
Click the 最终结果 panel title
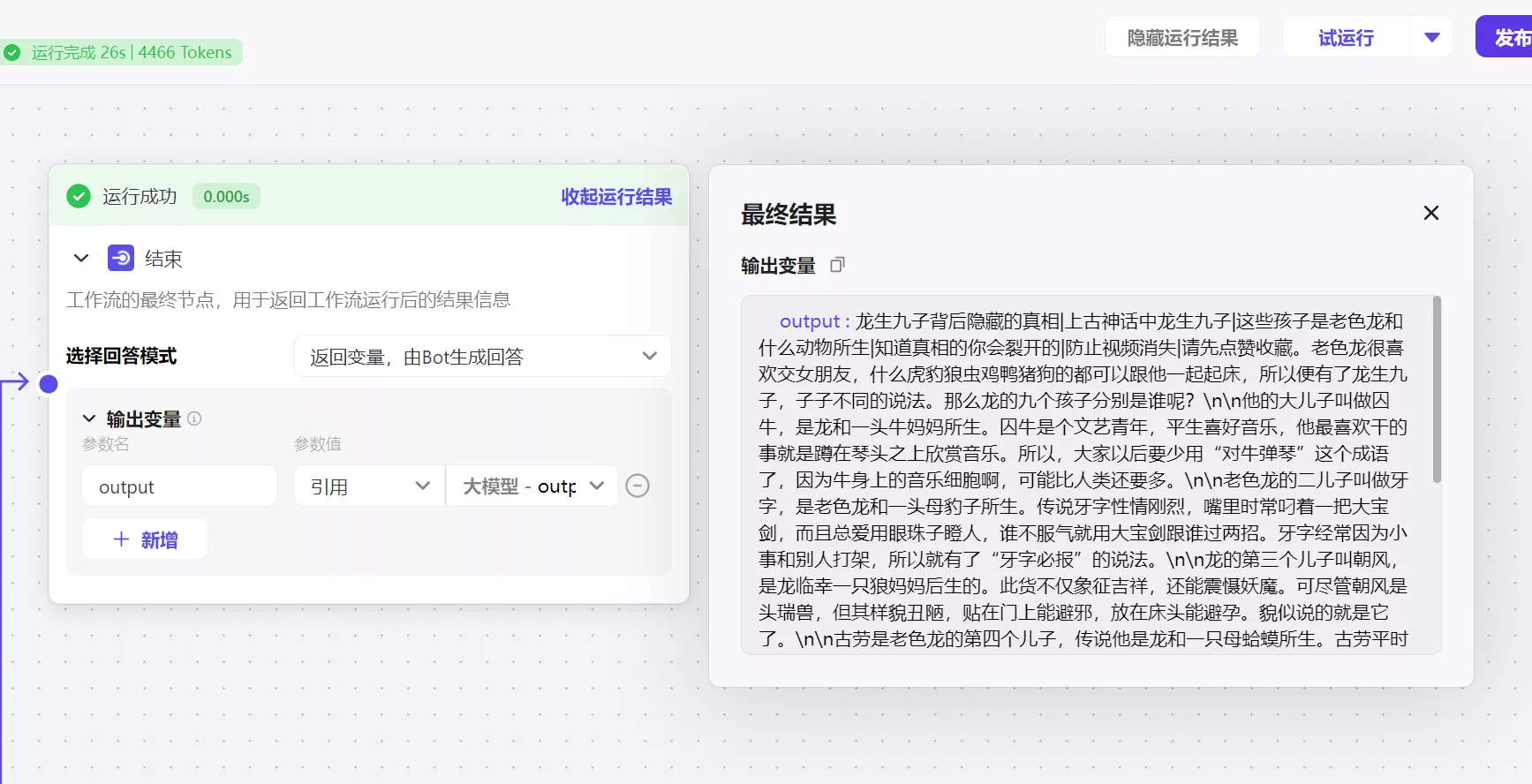click(x=789, y=215)
